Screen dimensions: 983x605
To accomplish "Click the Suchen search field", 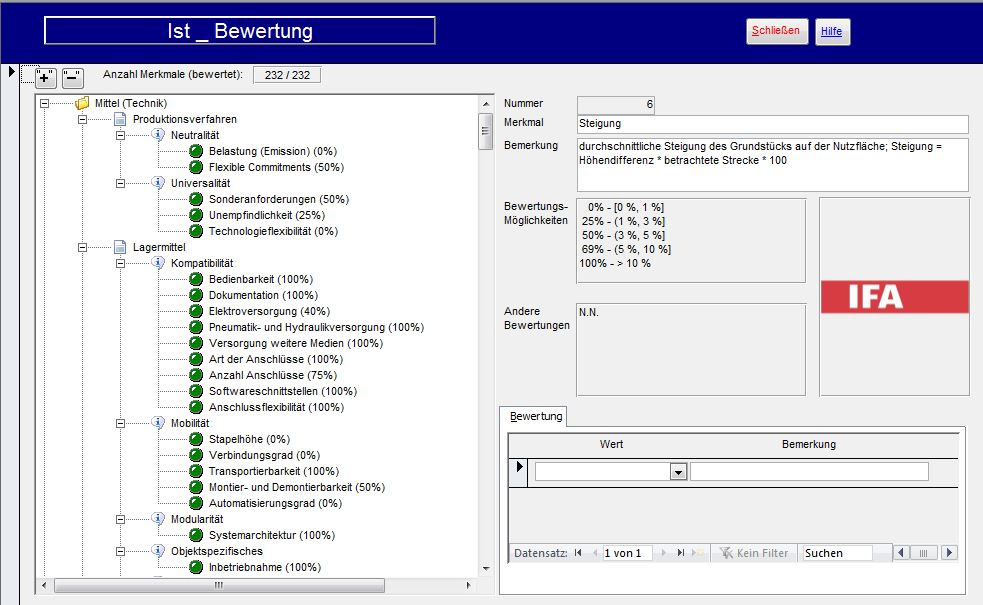I will pyautogui.click(x=838, y=553).
